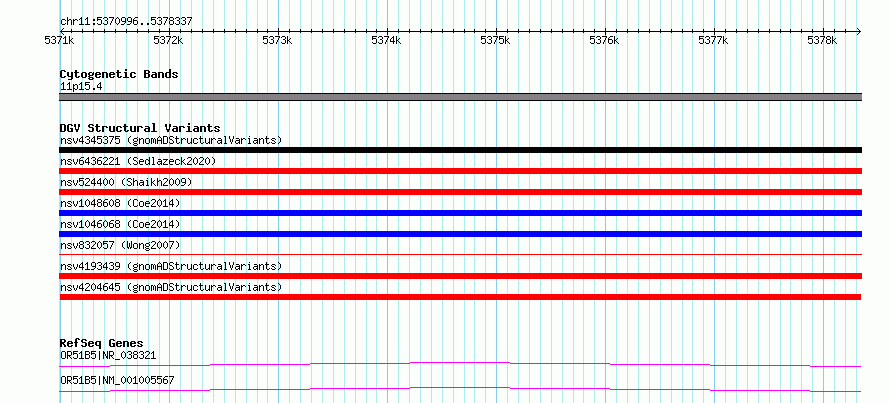The image size is (890, 403).
Task: Click the black nsv4345375 variant bar
Action: [x=460, y=150]
